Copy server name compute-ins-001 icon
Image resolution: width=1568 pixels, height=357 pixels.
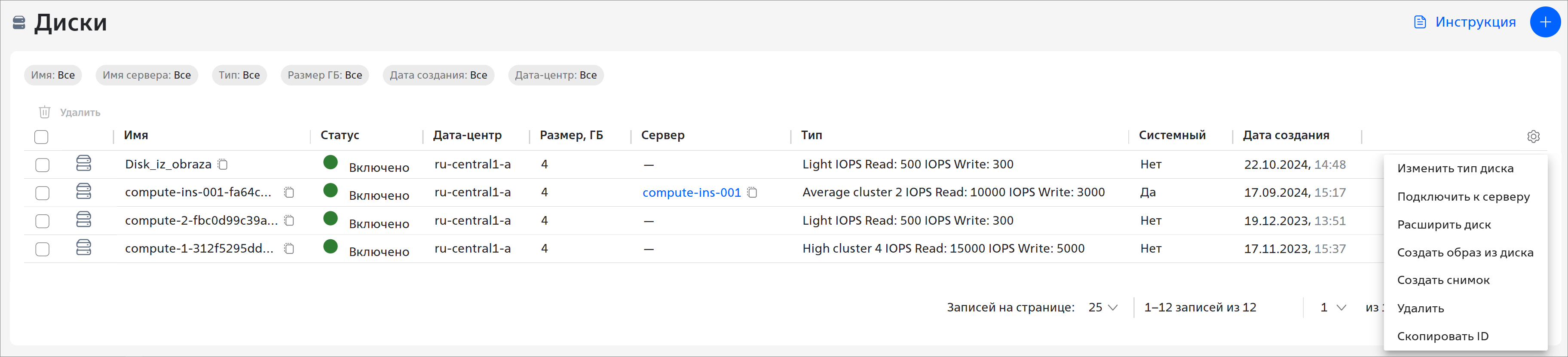pyautogui.click(x=752, y=193)
